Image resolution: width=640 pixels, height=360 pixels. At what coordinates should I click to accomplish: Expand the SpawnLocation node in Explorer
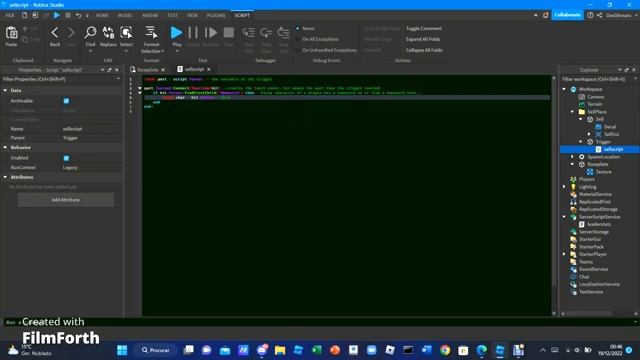(572, 157)
